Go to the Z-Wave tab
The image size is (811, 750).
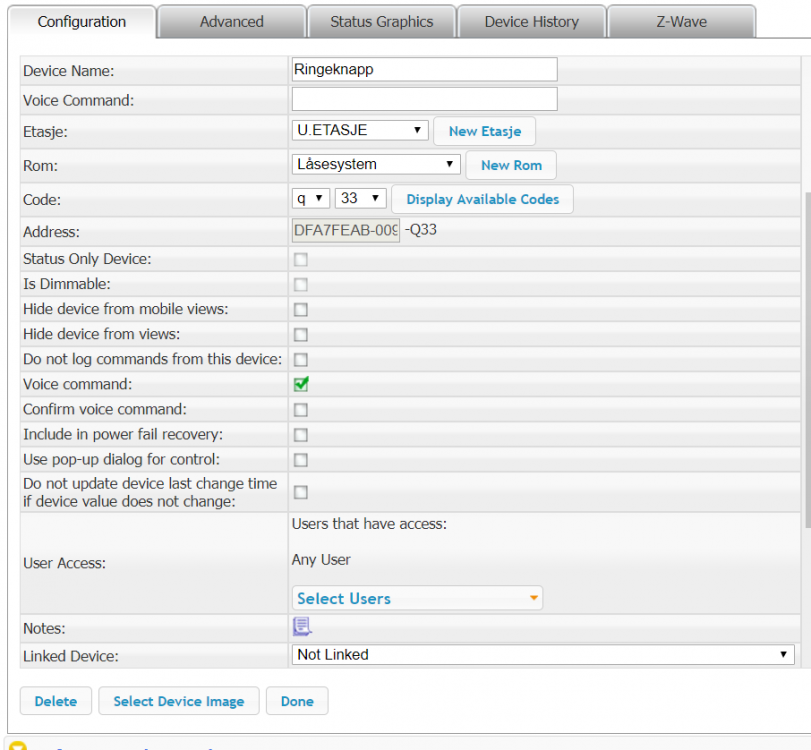(681, 22)
